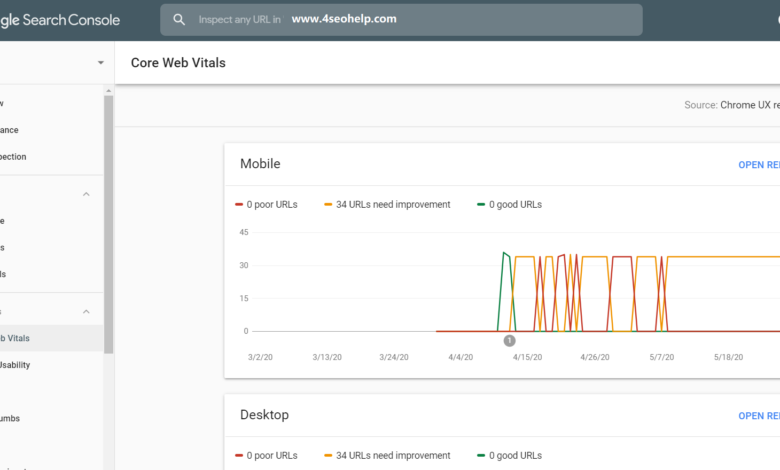Click the search magnifier icon
Image resolution: width=780 pixels, height=470 pixels.
(179, 19)
